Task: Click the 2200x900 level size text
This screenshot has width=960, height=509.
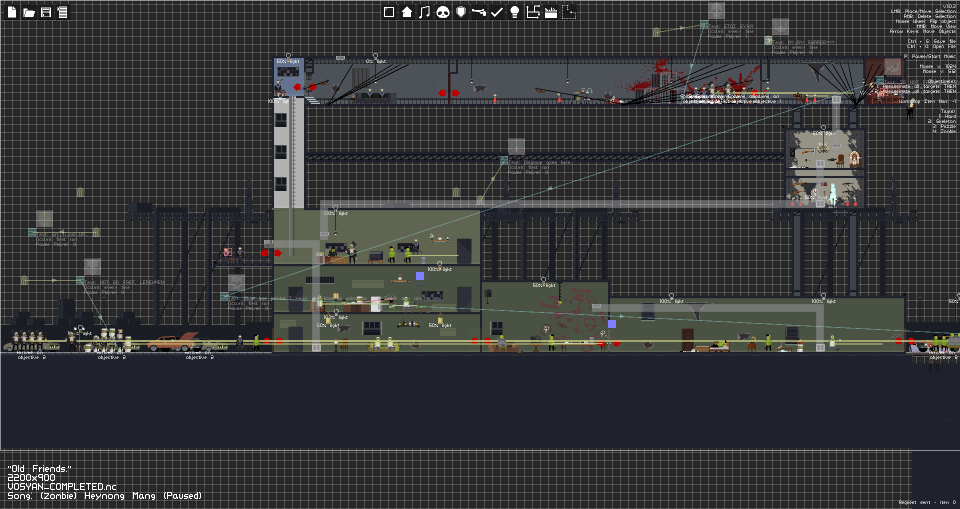Action: point(31,478)
